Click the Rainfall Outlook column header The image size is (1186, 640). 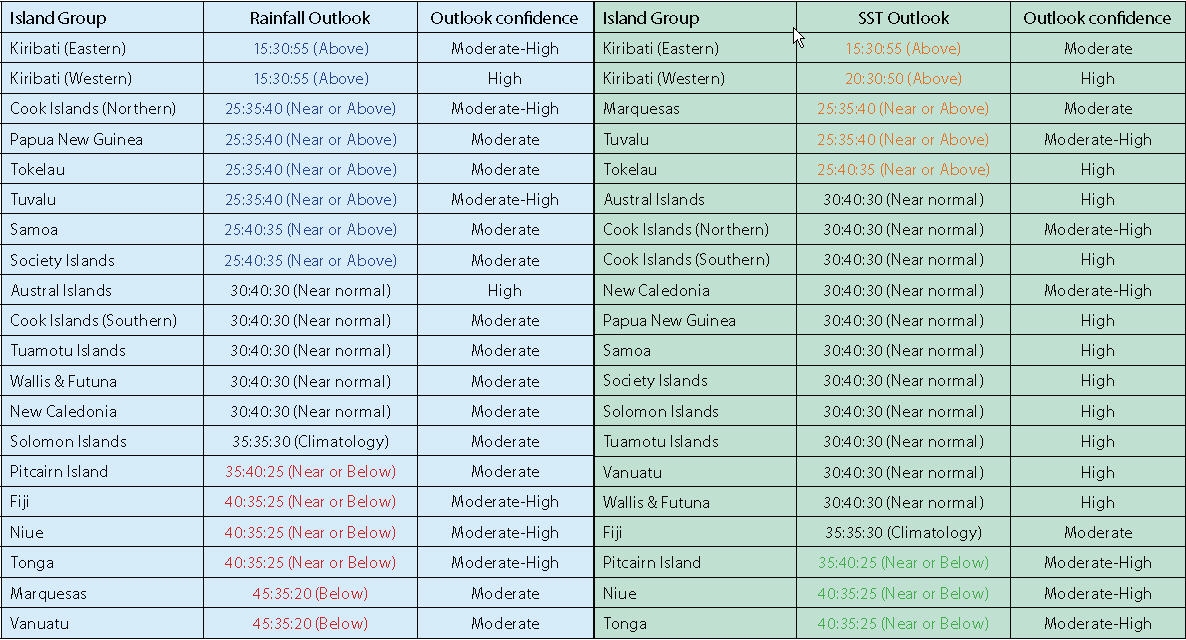tap(310, 18)
